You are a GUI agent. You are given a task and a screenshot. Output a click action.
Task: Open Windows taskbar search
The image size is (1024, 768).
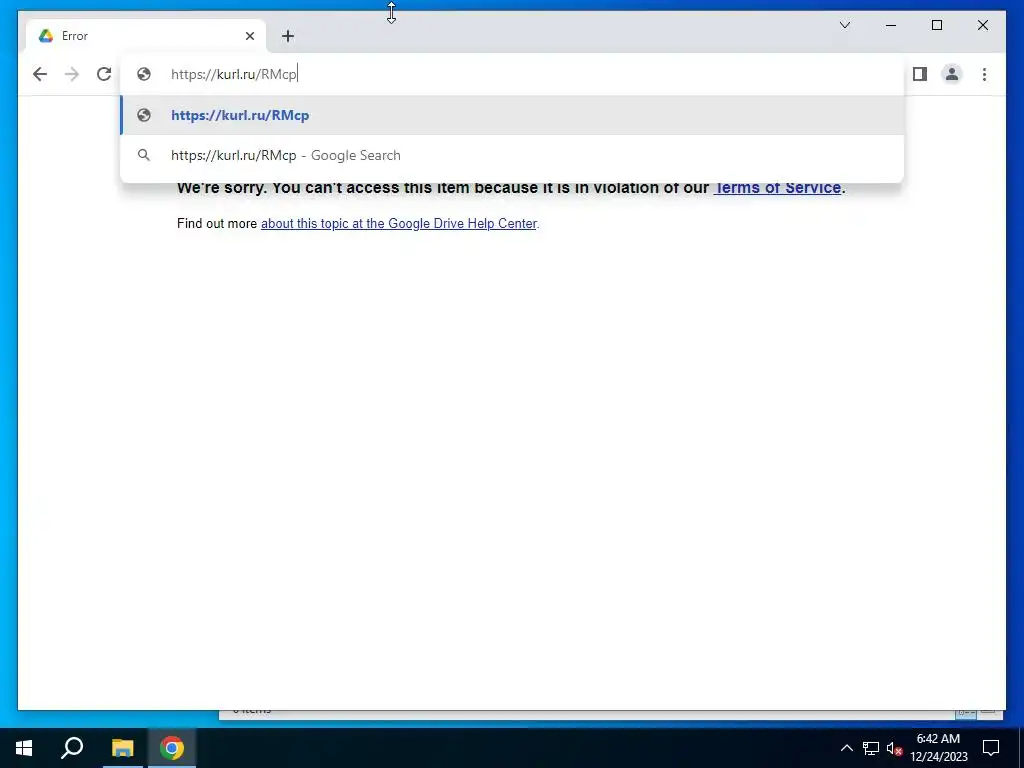(x=72, y=748)
